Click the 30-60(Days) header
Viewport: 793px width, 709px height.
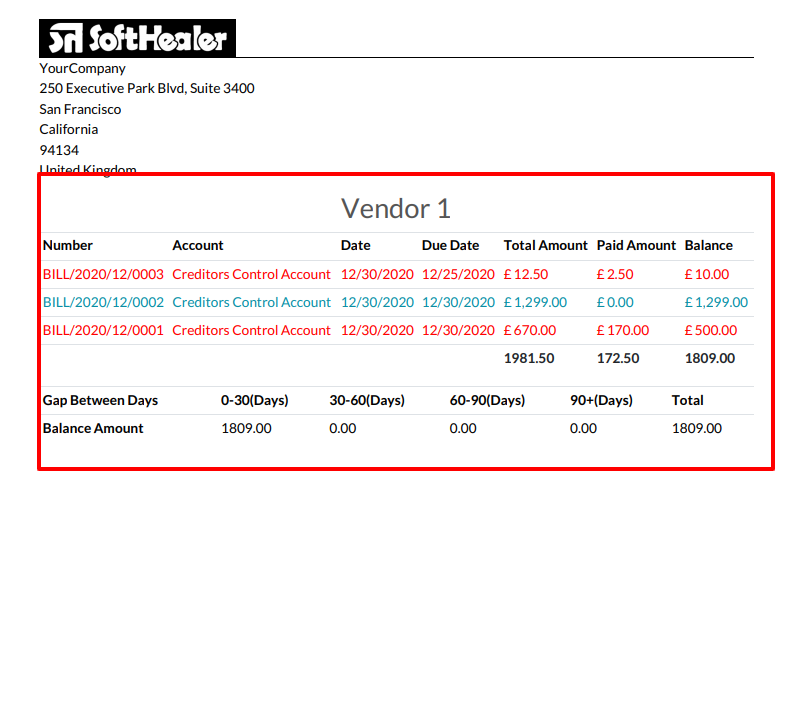[x=367, y=401]
